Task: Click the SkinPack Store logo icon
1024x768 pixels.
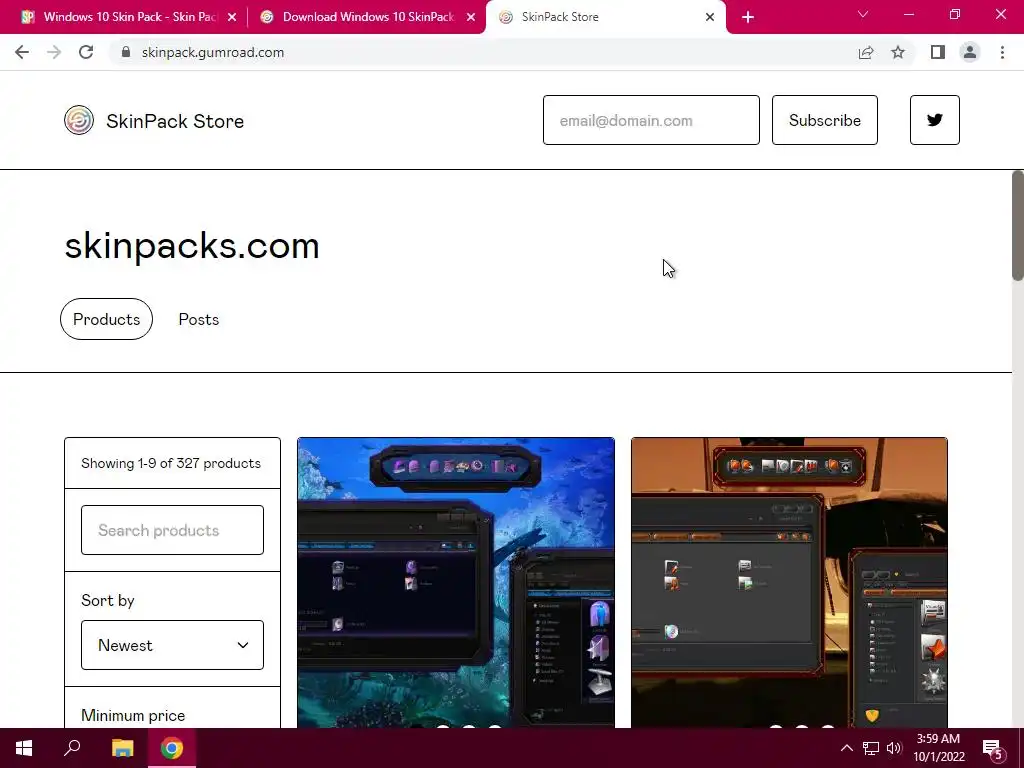Action: 79,120
